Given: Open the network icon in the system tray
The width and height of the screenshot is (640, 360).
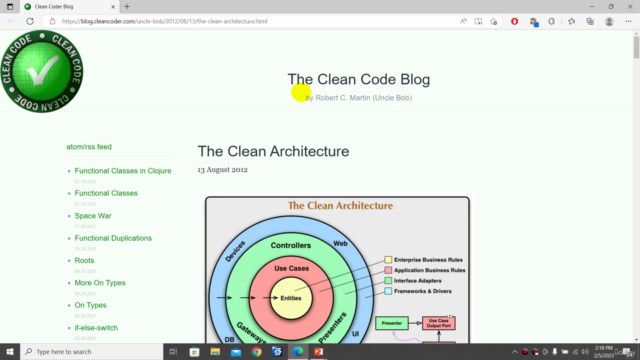Looking at the screenshot, I should pos(575,352).
